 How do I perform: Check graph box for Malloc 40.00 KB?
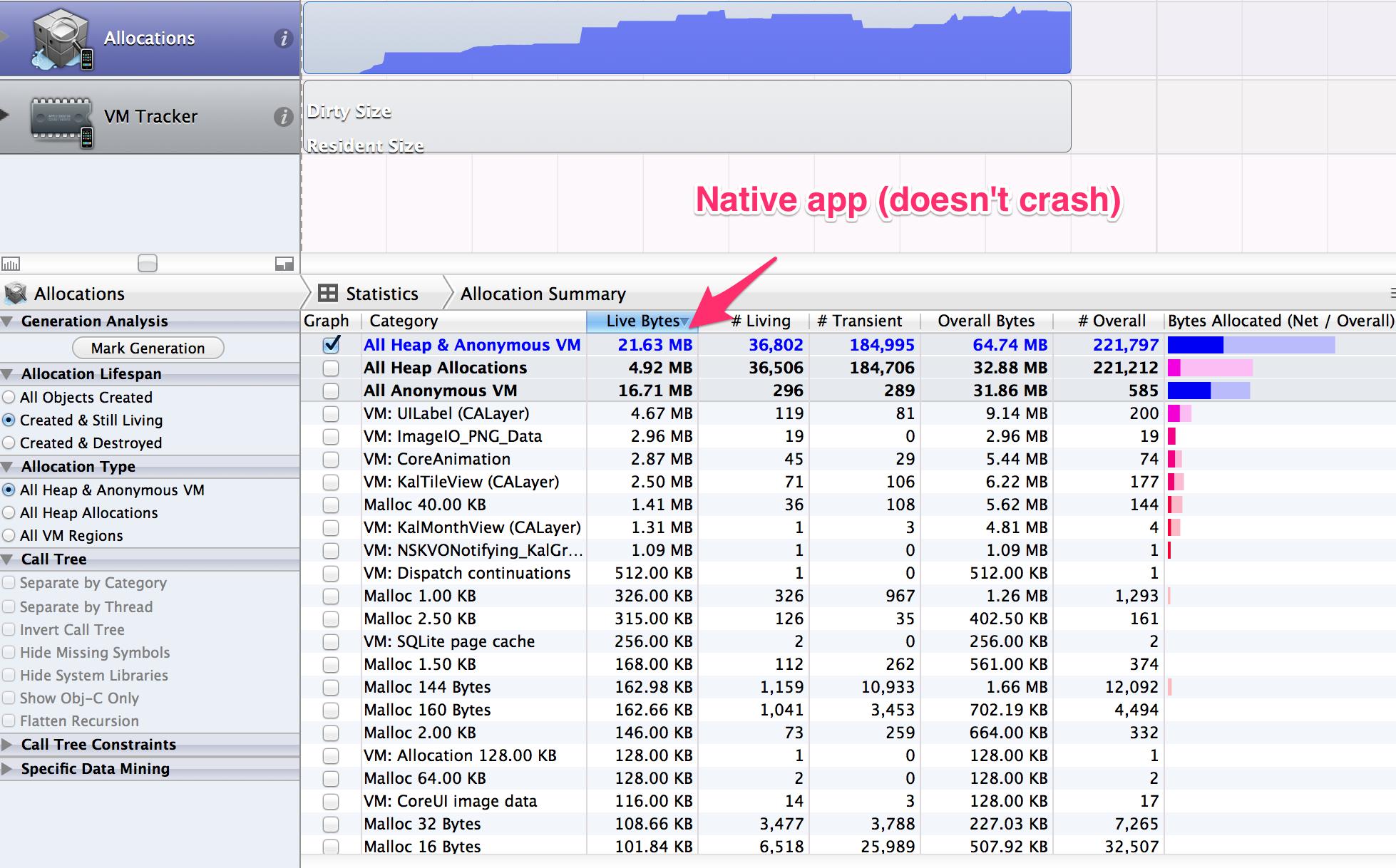pos(331,505)
